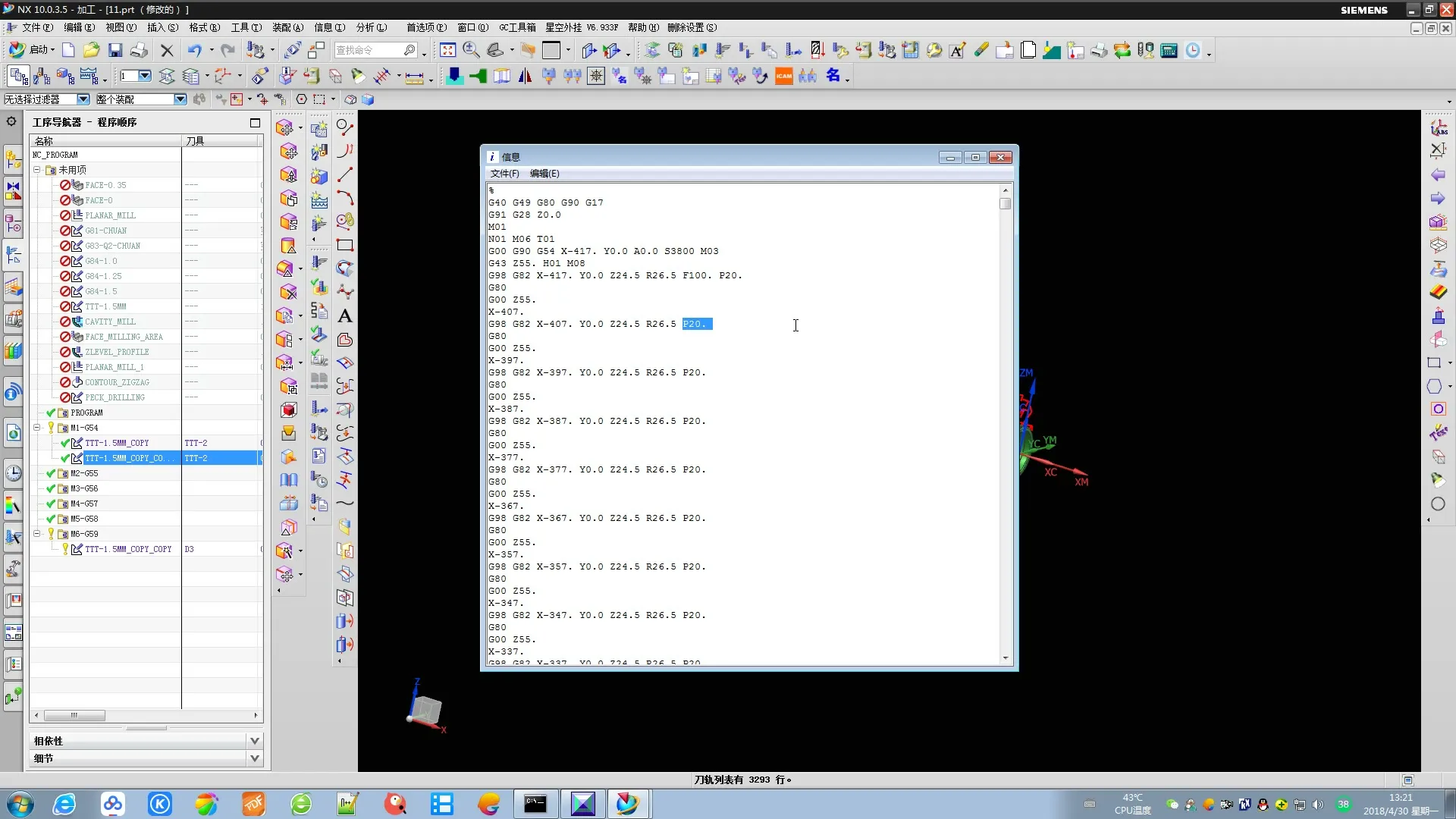The height and width of the screenshot is (819, 1456).
Task: Select the TTT-1.5MM_COPY operation
Action: [x=117, y=443]
